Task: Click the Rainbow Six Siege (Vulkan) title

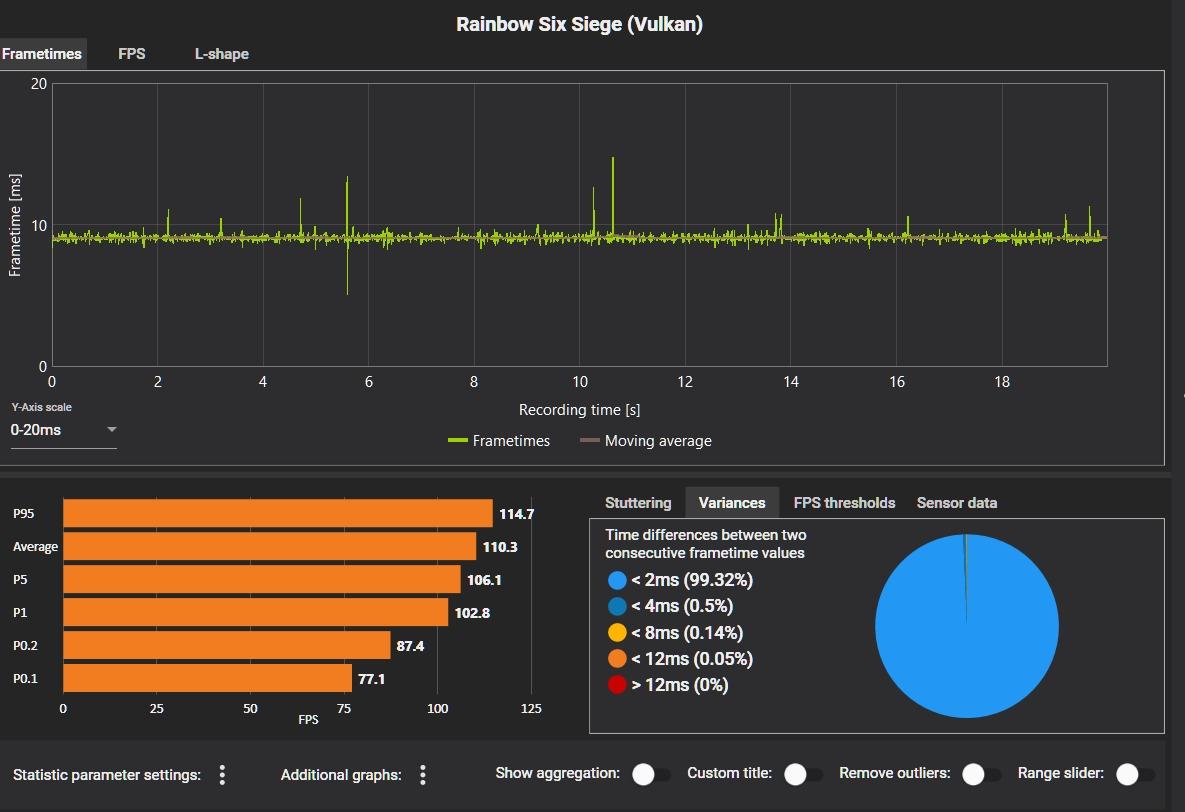Action: [x=580, y=24]
